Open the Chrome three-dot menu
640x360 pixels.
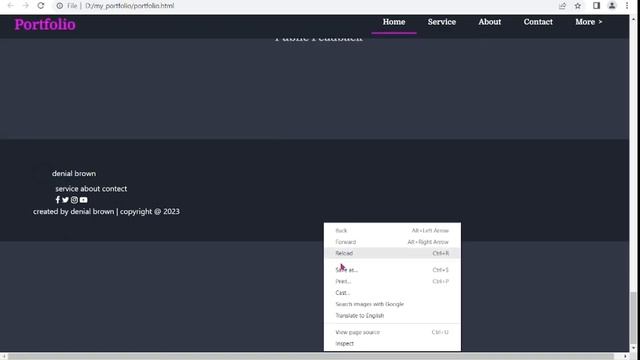(627, 6)
